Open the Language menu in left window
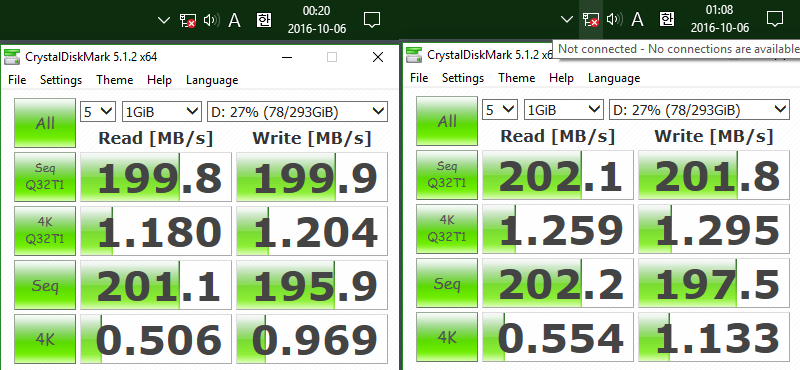This screenshot has width=800, height=370. 212,80
